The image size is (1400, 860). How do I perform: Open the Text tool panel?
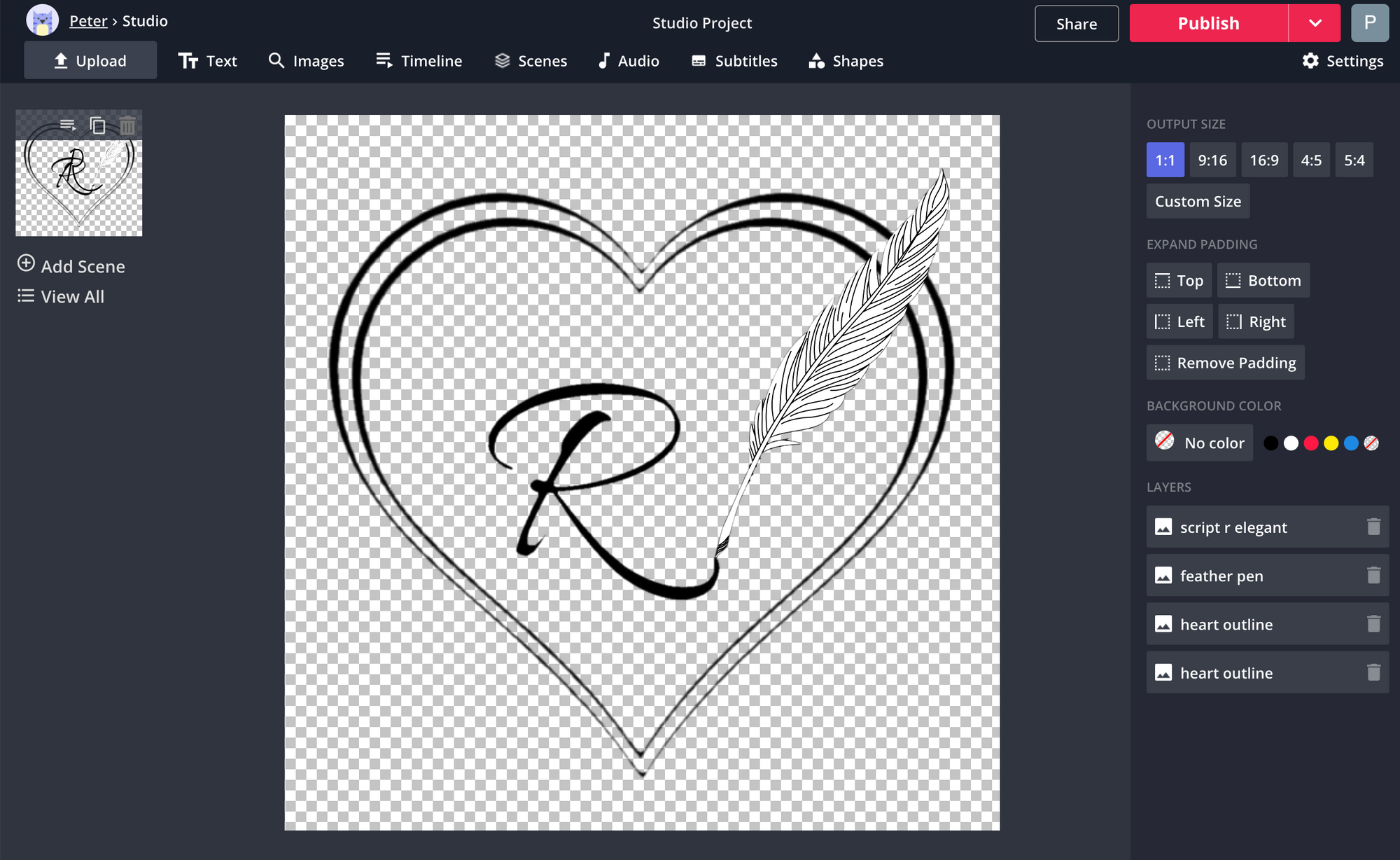pos(207,60)
